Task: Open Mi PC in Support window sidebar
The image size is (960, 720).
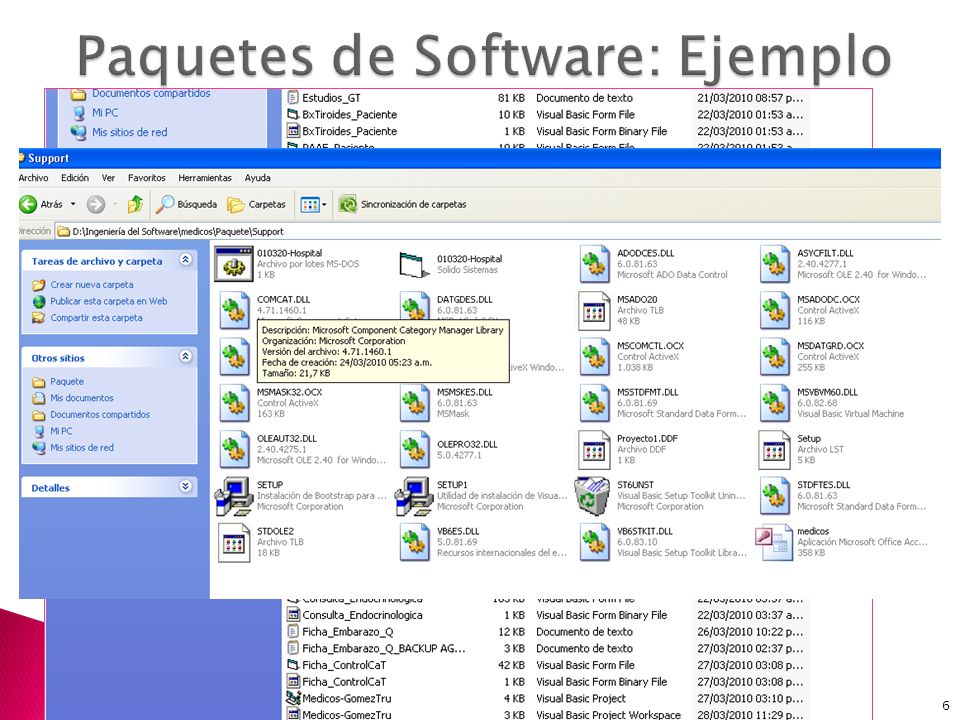Action: pyautogui.click(x=61, y=431)
